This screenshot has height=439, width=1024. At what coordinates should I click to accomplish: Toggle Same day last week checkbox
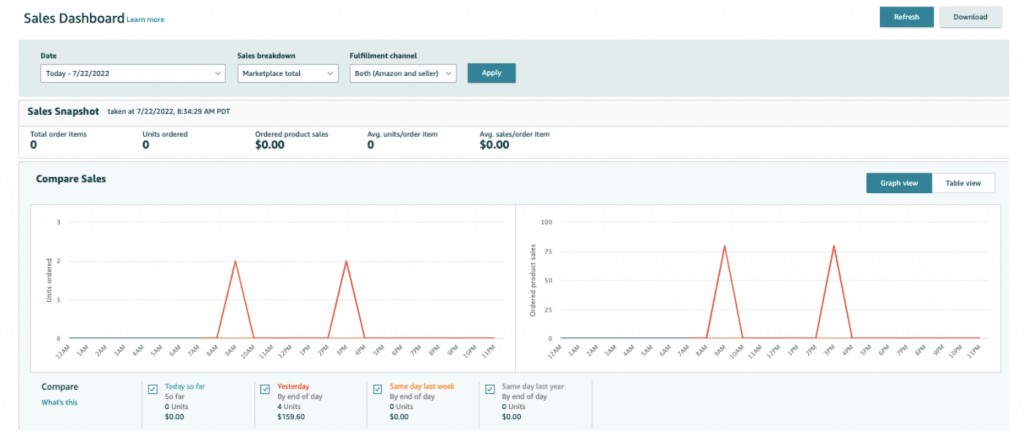click(377, 389)
